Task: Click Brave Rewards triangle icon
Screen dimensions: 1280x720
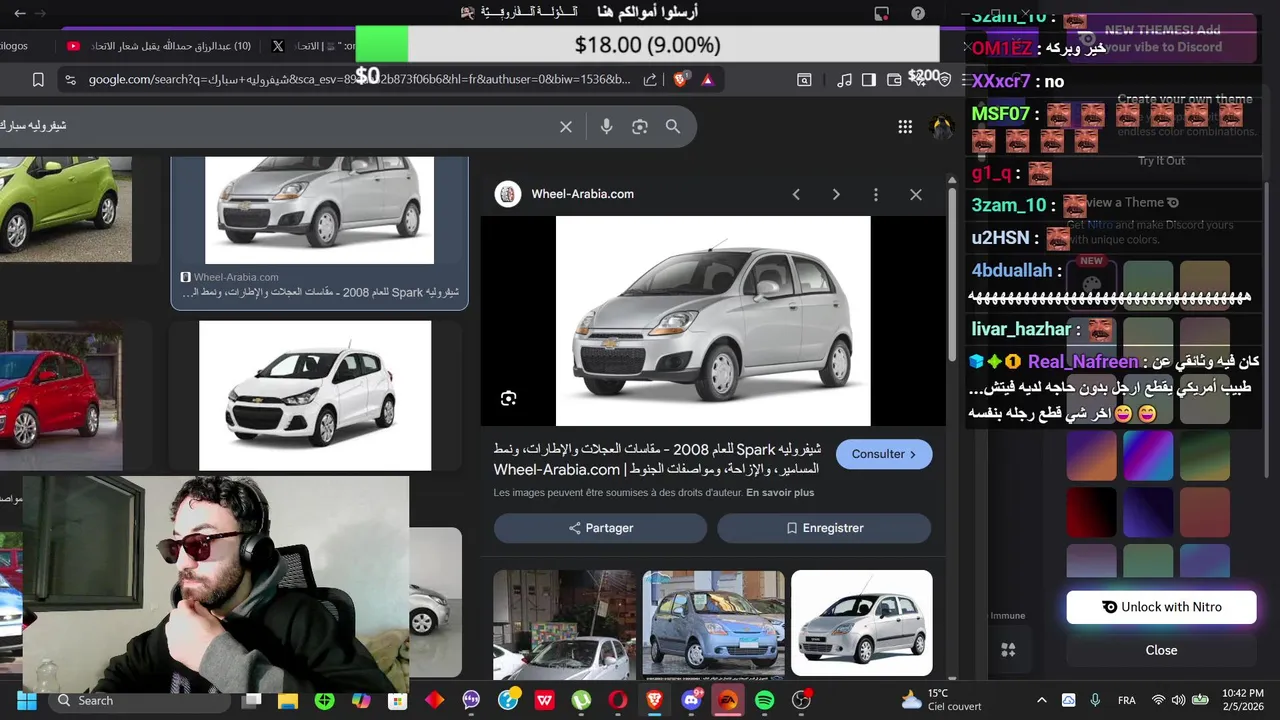Action: pyautogui.click(x=708, y=79)
